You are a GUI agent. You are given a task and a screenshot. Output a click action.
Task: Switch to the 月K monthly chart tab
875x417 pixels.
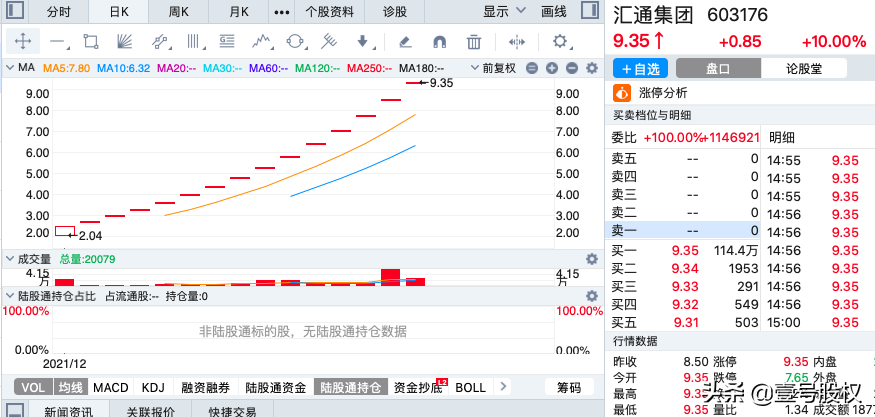[x=239, y=11]
